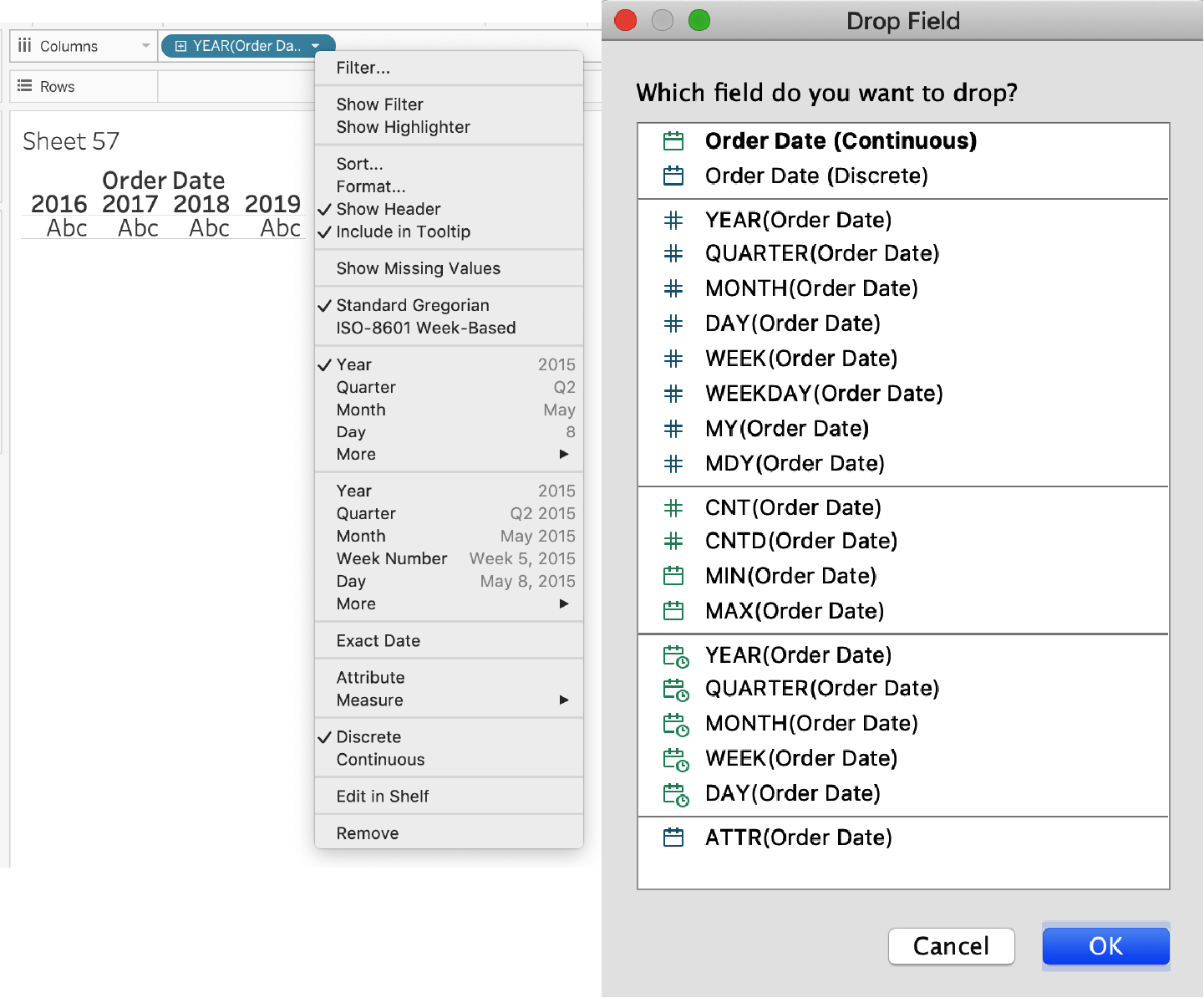
Task: Click the green calendar icon beside MIN(Order Date)
Action: 673,576
